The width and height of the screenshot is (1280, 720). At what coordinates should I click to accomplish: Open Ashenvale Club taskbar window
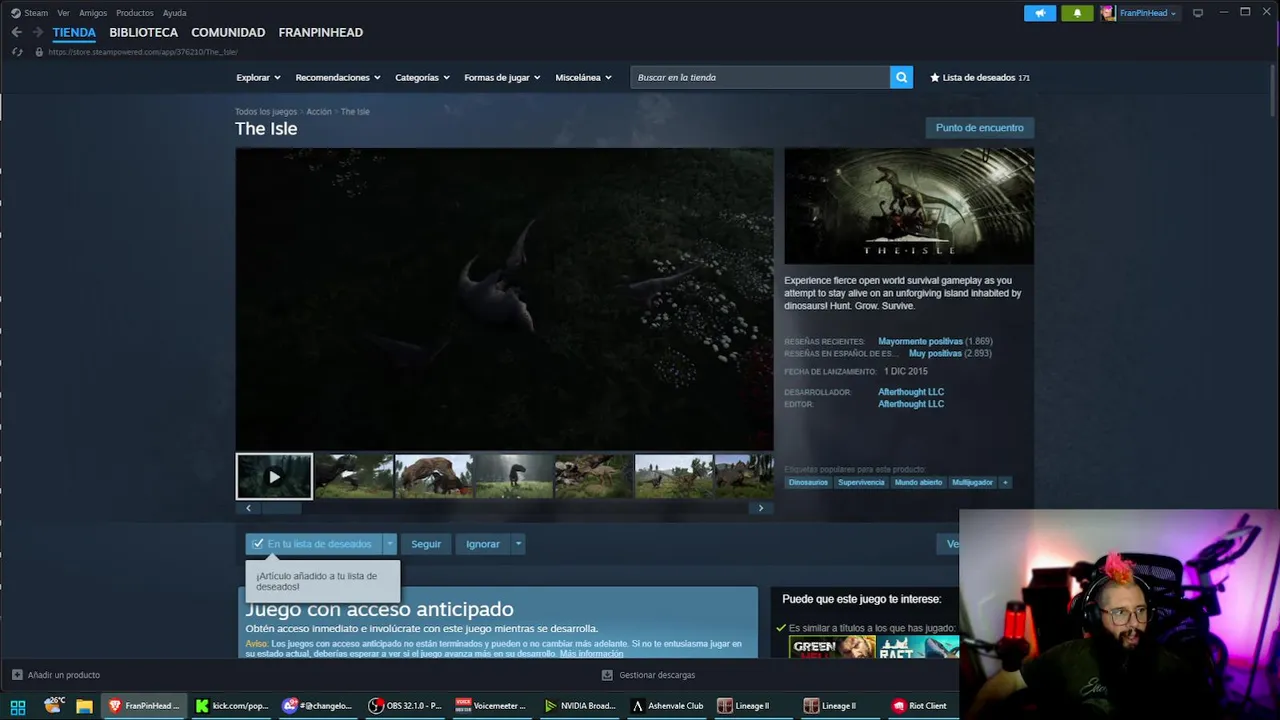(667, 706)
